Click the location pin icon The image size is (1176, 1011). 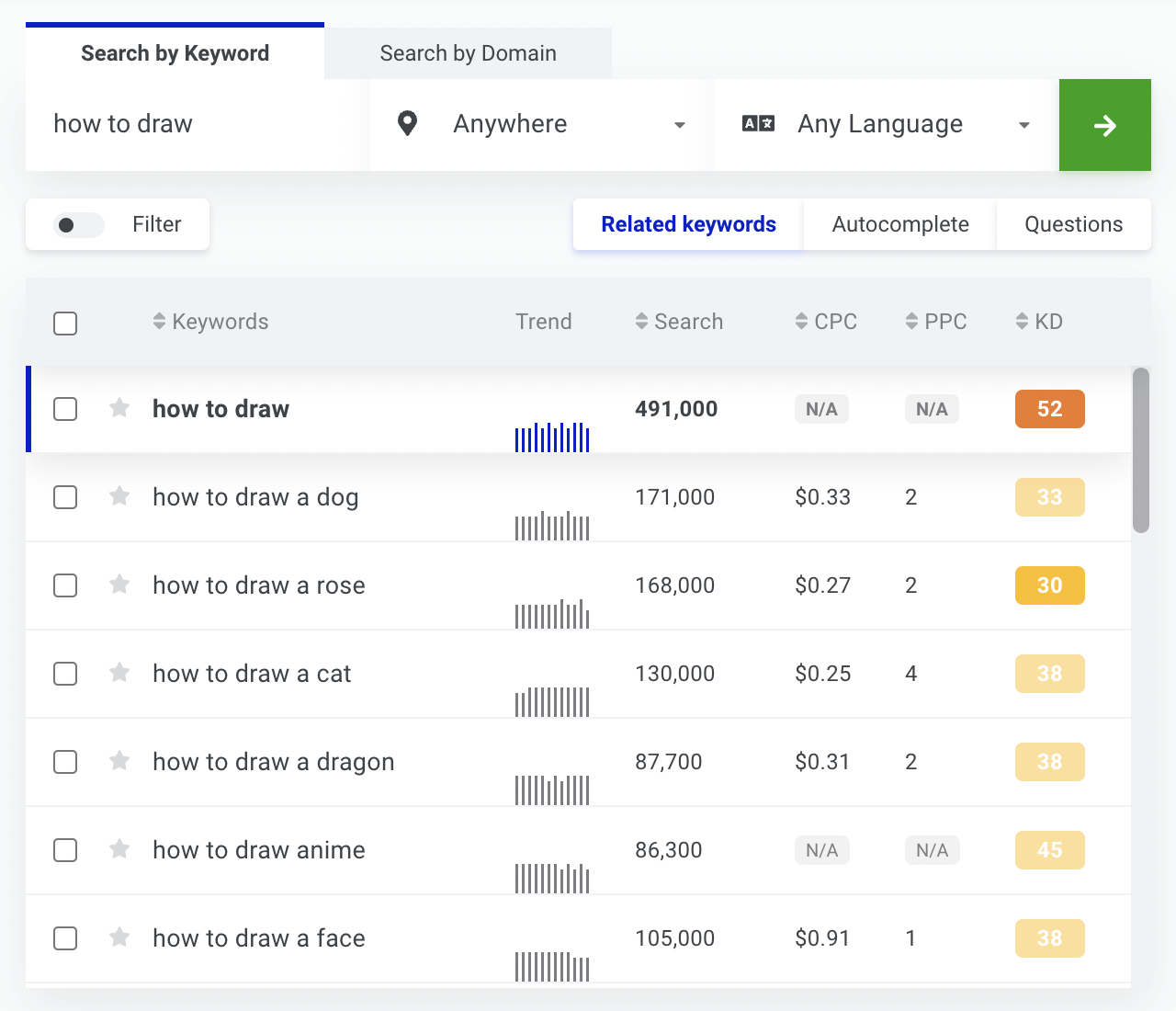pos(407,123)
